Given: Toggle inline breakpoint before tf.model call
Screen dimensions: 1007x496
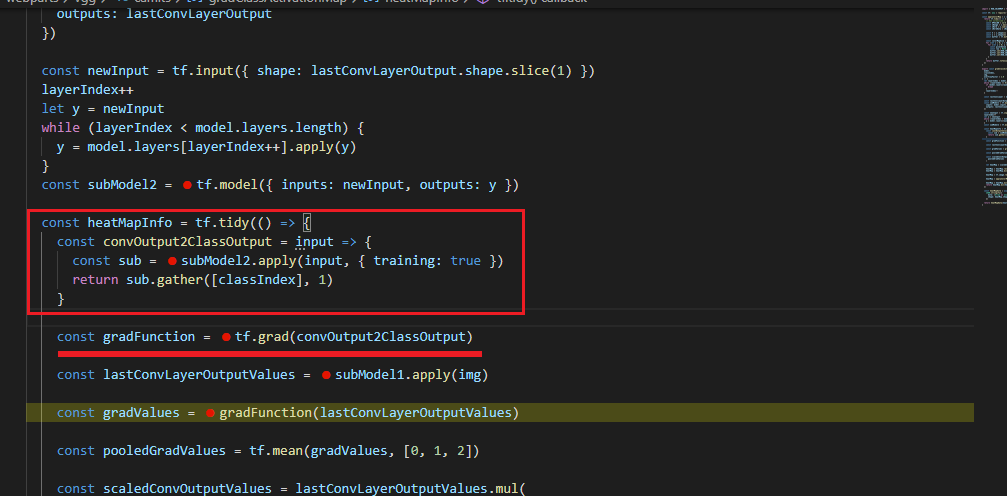Looking at the screenshot, I should click(x=187, y=185).
